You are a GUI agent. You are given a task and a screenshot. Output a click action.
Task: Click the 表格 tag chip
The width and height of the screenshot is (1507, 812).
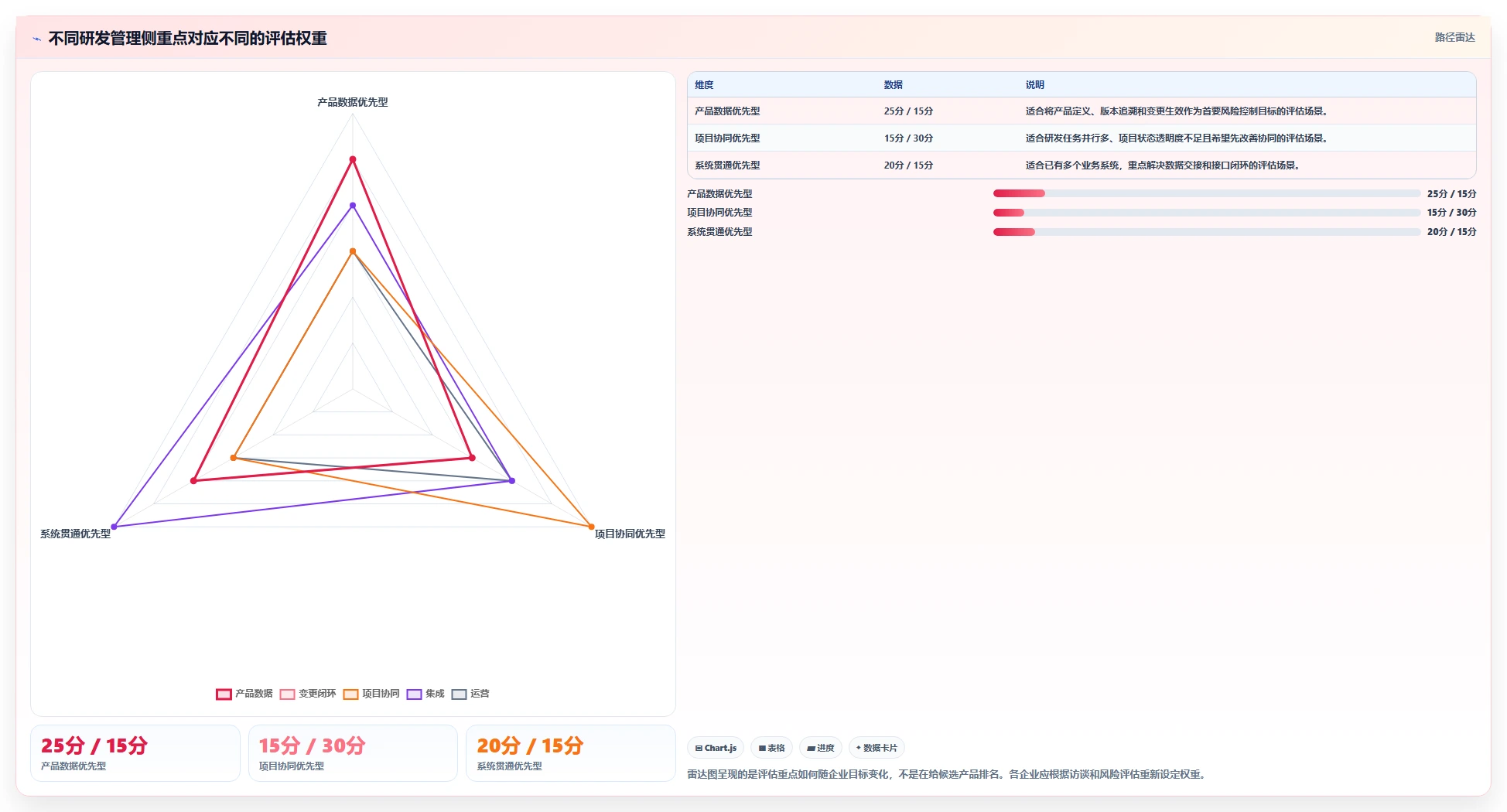click(x=771, y=748)
